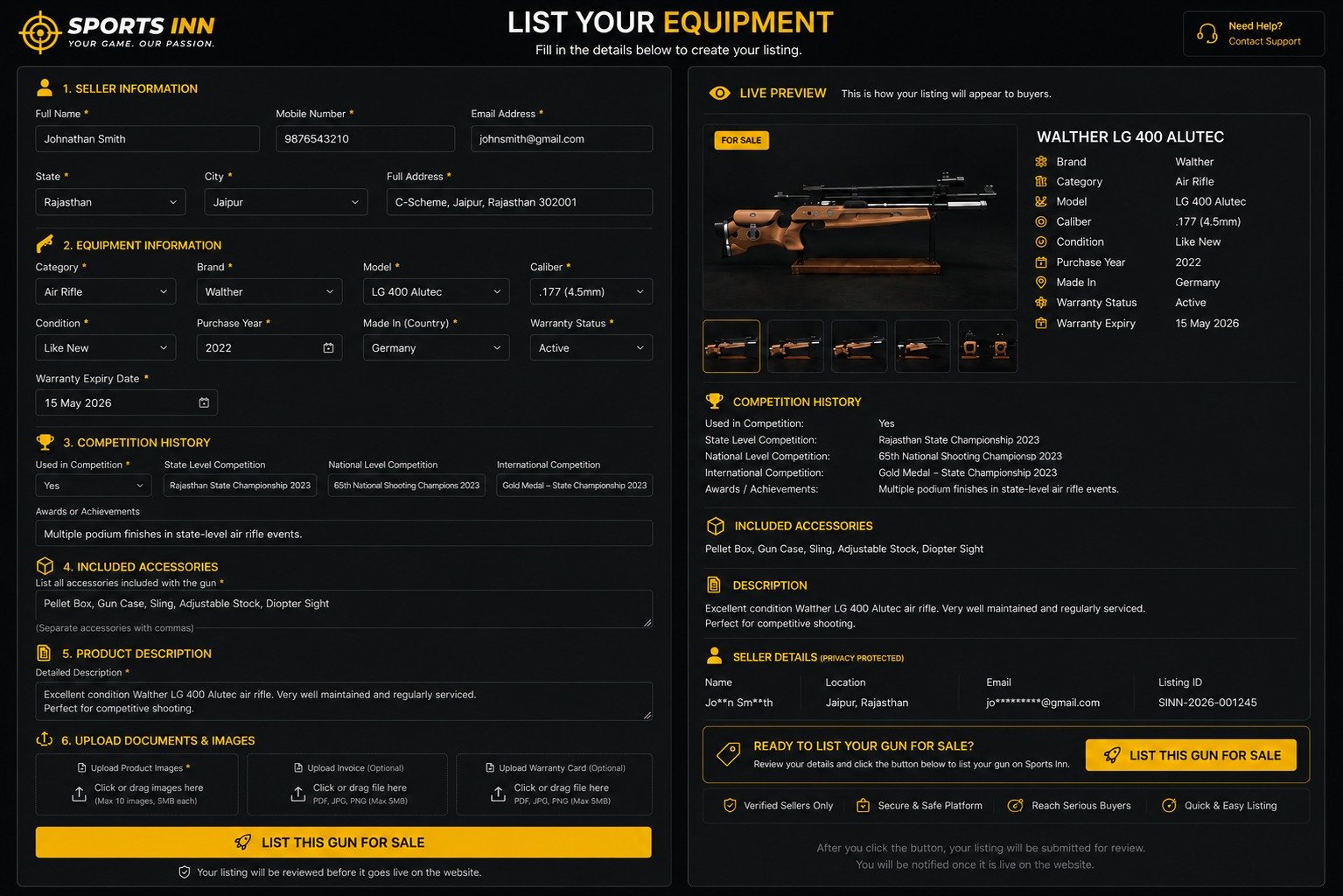Click the Mobile Number input field
Image resolution: width=1343 pixels, height=896 pixels.
366,139
